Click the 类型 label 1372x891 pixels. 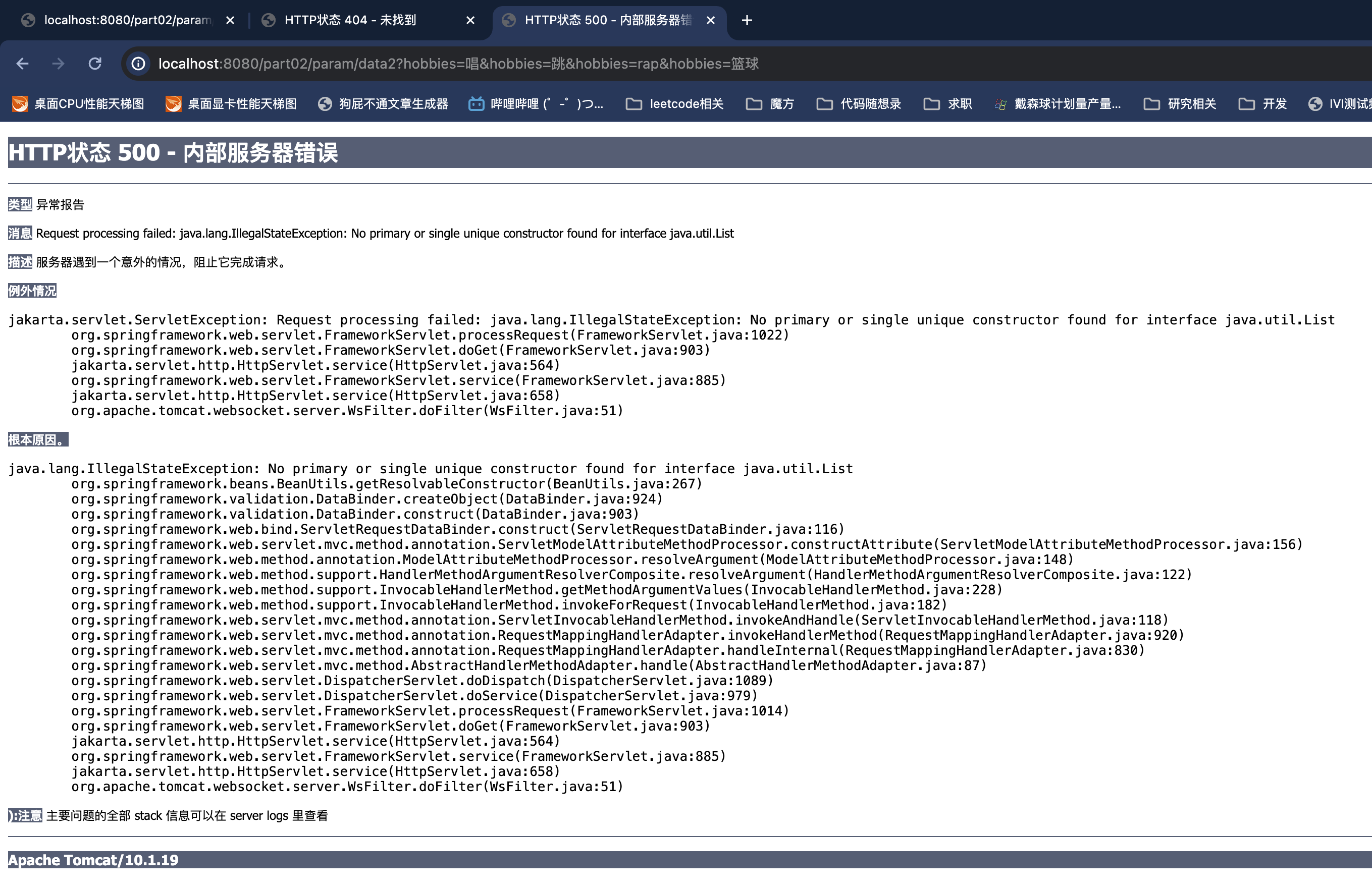(x=20, y=205)
